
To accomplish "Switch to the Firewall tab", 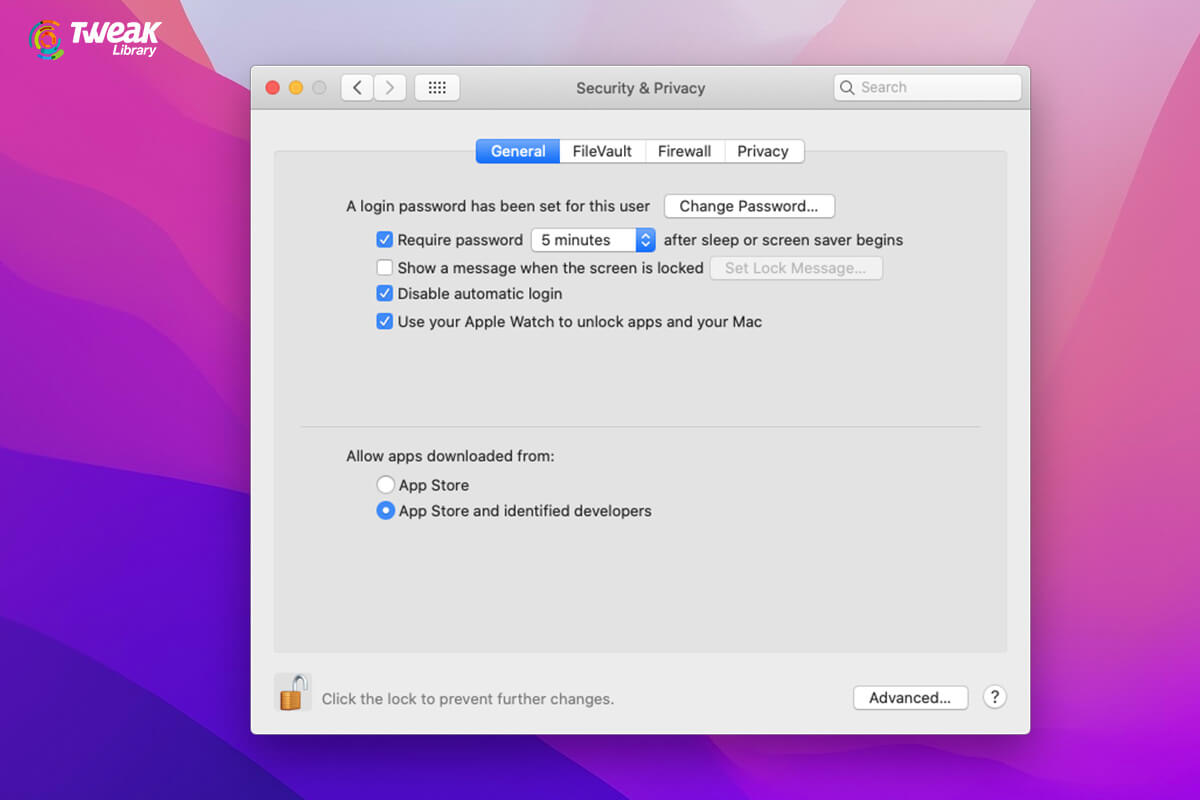I will tap(684, 151).
